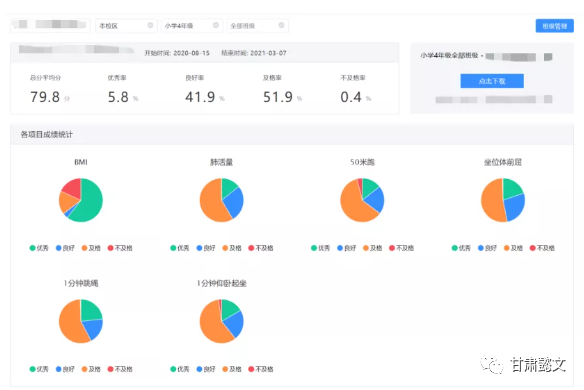Click the blue slice of the 肺活量 pie

(x=234, y=203)
